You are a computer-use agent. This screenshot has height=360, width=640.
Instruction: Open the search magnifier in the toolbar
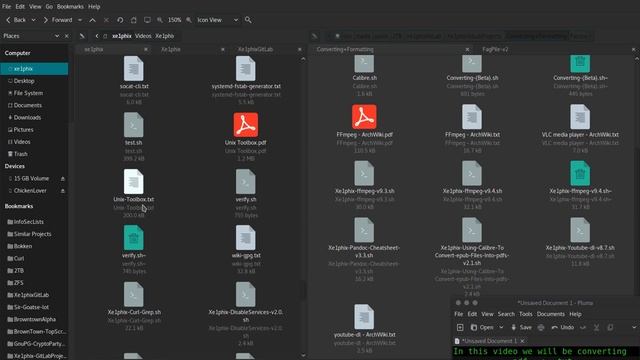tap(248, 20)
